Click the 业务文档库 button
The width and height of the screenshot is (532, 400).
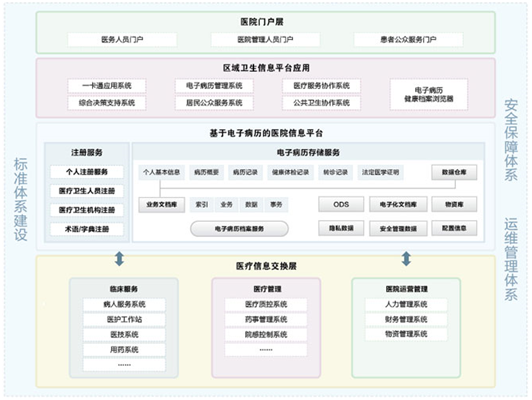coord(162,205)
